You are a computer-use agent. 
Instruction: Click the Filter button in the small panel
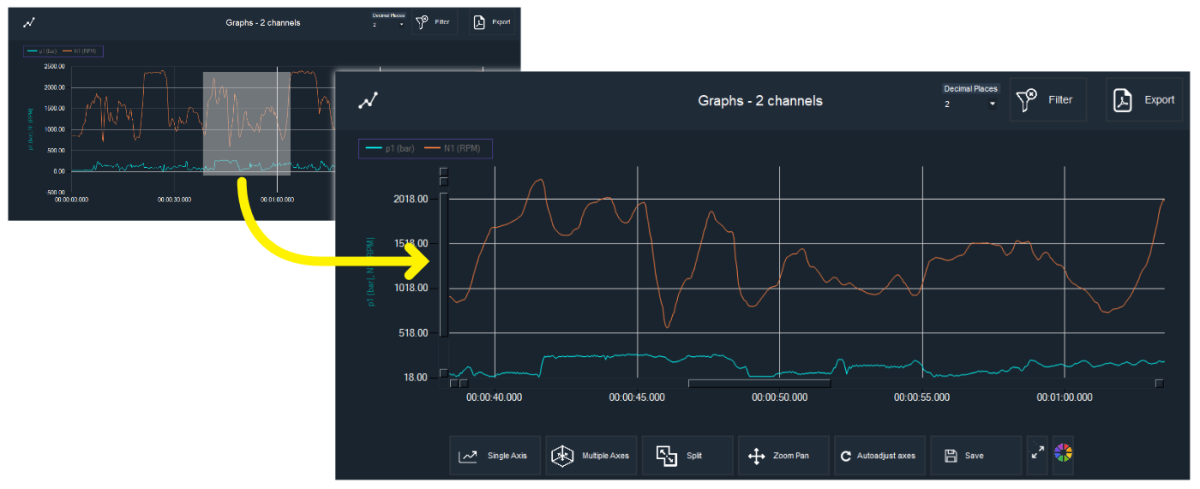434,22
